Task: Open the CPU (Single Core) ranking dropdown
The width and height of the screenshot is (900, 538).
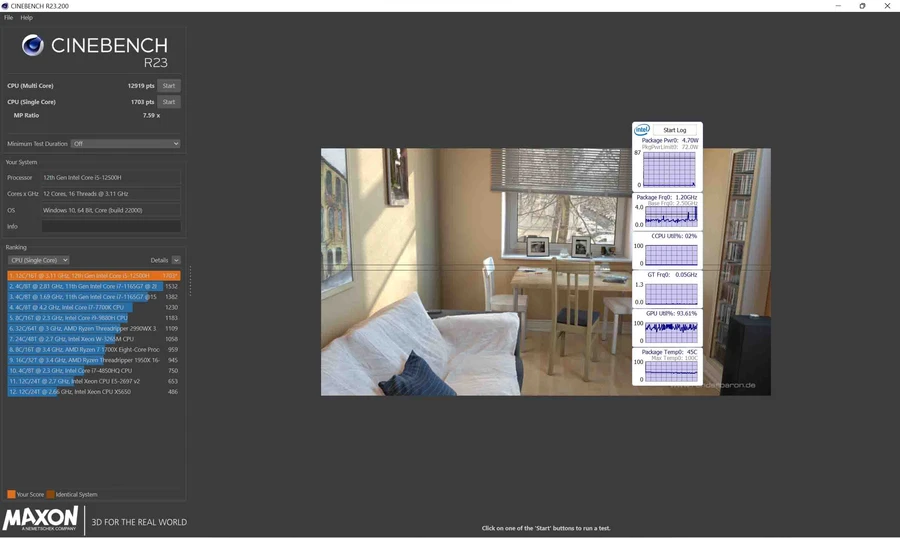Action: pos(38,260)
